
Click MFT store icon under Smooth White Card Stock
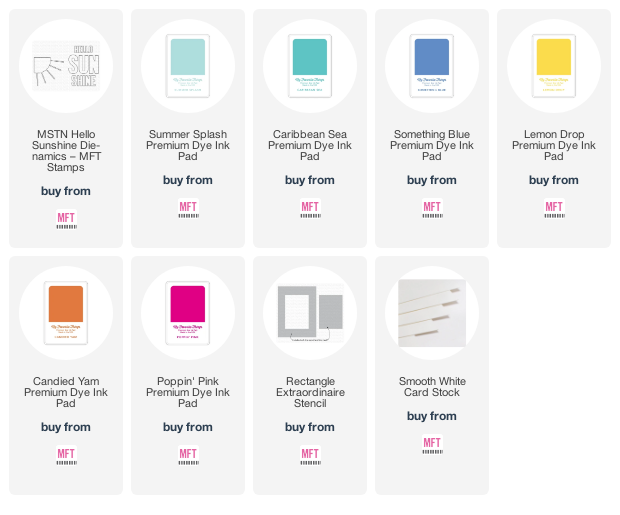432,444
